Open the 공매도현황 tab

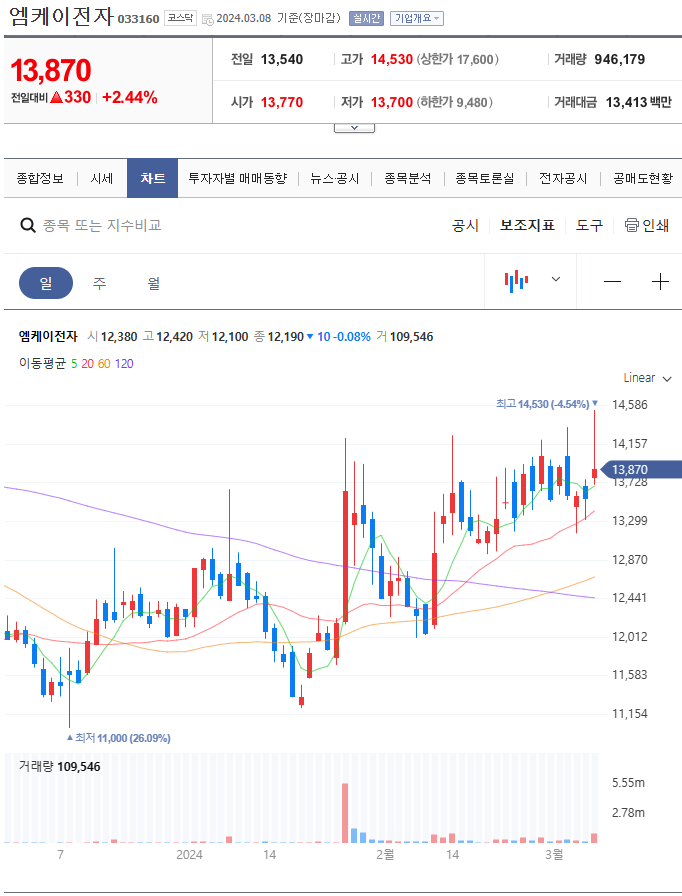tap(643, 178)
